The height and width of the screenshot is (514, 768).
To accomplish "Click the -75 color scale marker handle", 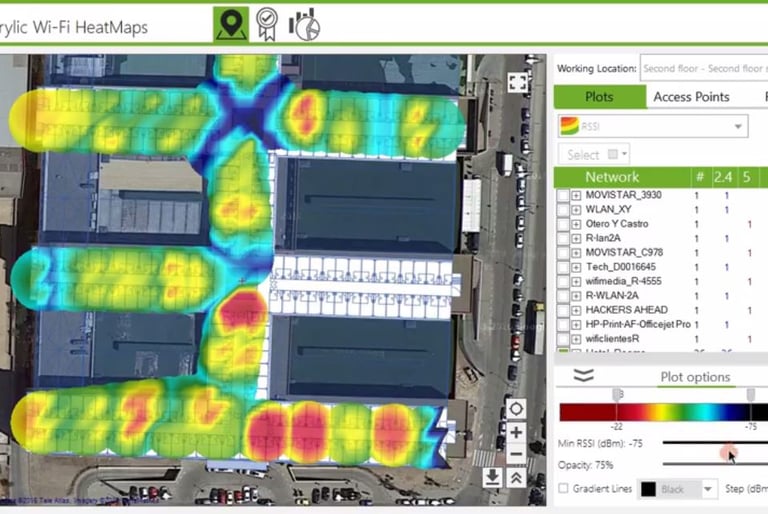I will (750, 395).
